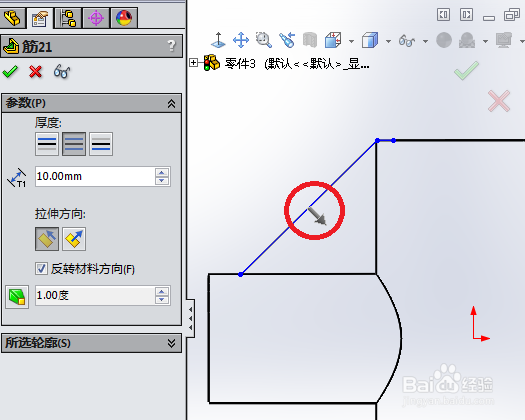
Task: Select normal-to-sketch extrusion direction
Action: pos(74,239)
